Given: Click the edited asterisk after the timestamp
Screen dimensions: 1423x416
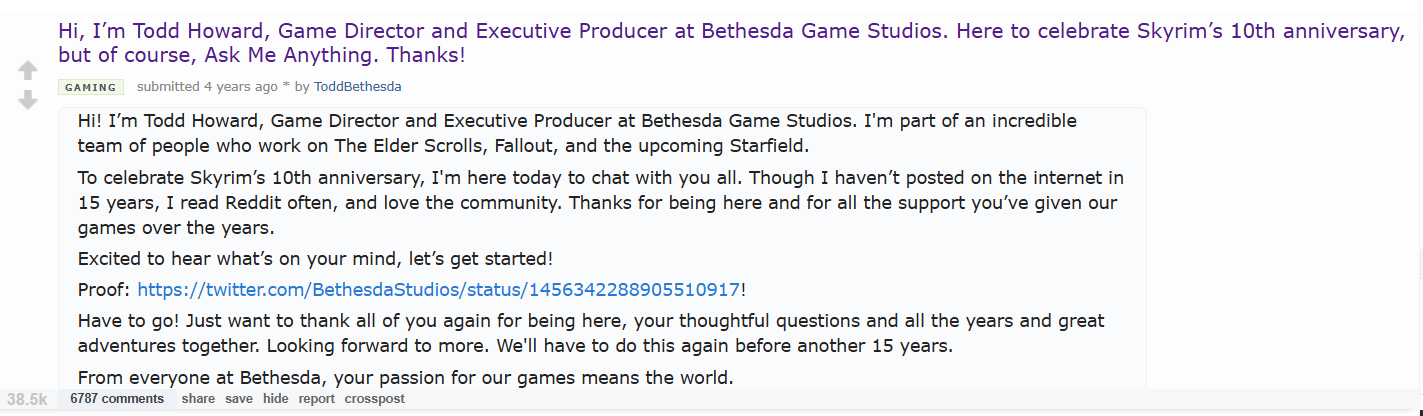Looking at the screenshot, I should (285, 87).
